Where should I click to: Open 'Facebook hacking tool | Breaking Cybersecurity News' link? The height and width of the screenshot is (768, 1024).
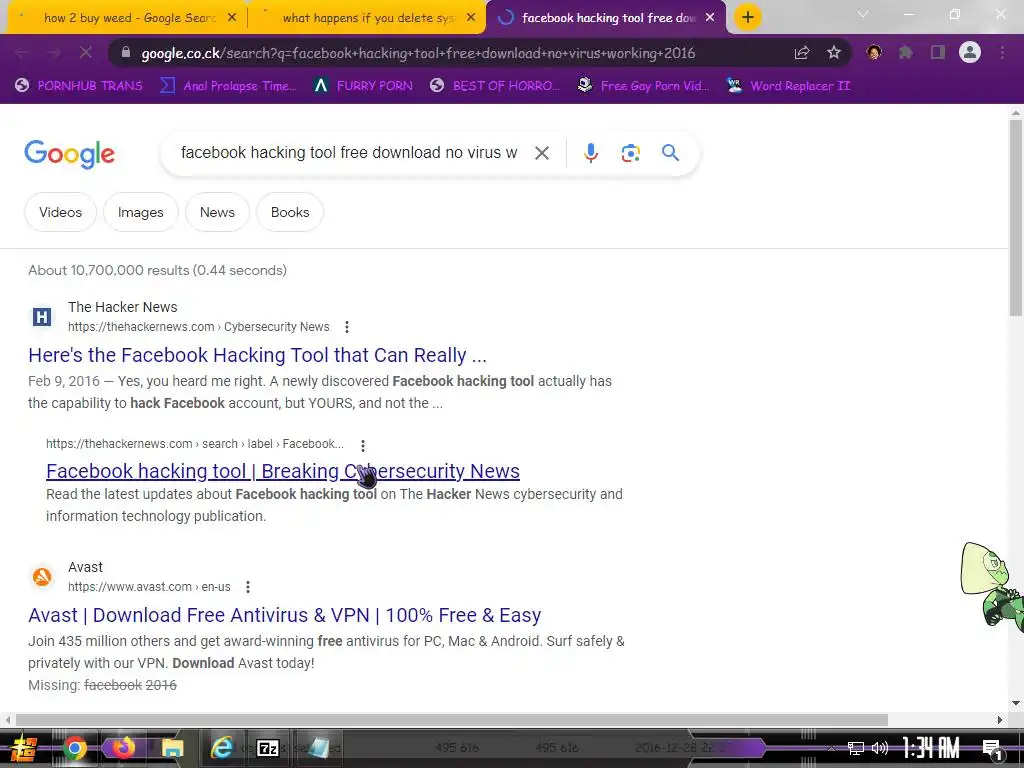point(283,471)
